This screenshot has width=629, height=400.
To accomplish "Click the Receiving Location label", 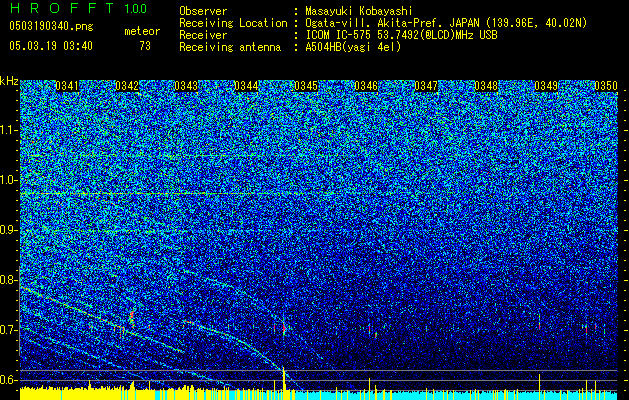I will point(233,23).
